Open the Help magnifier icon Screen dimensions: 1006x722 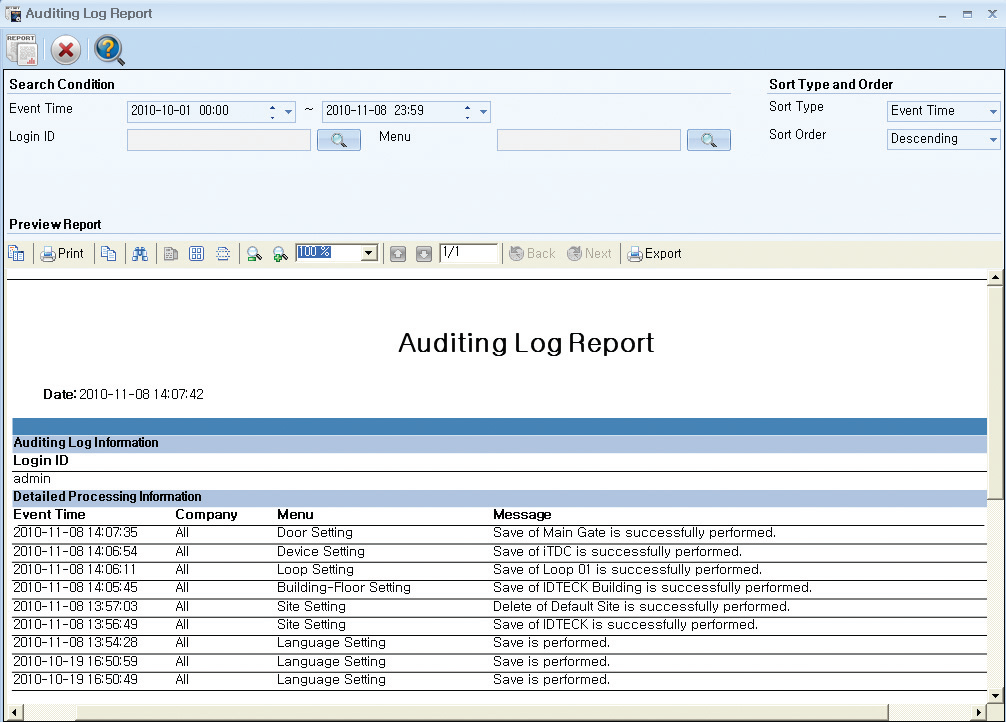[x=109, y=50]
